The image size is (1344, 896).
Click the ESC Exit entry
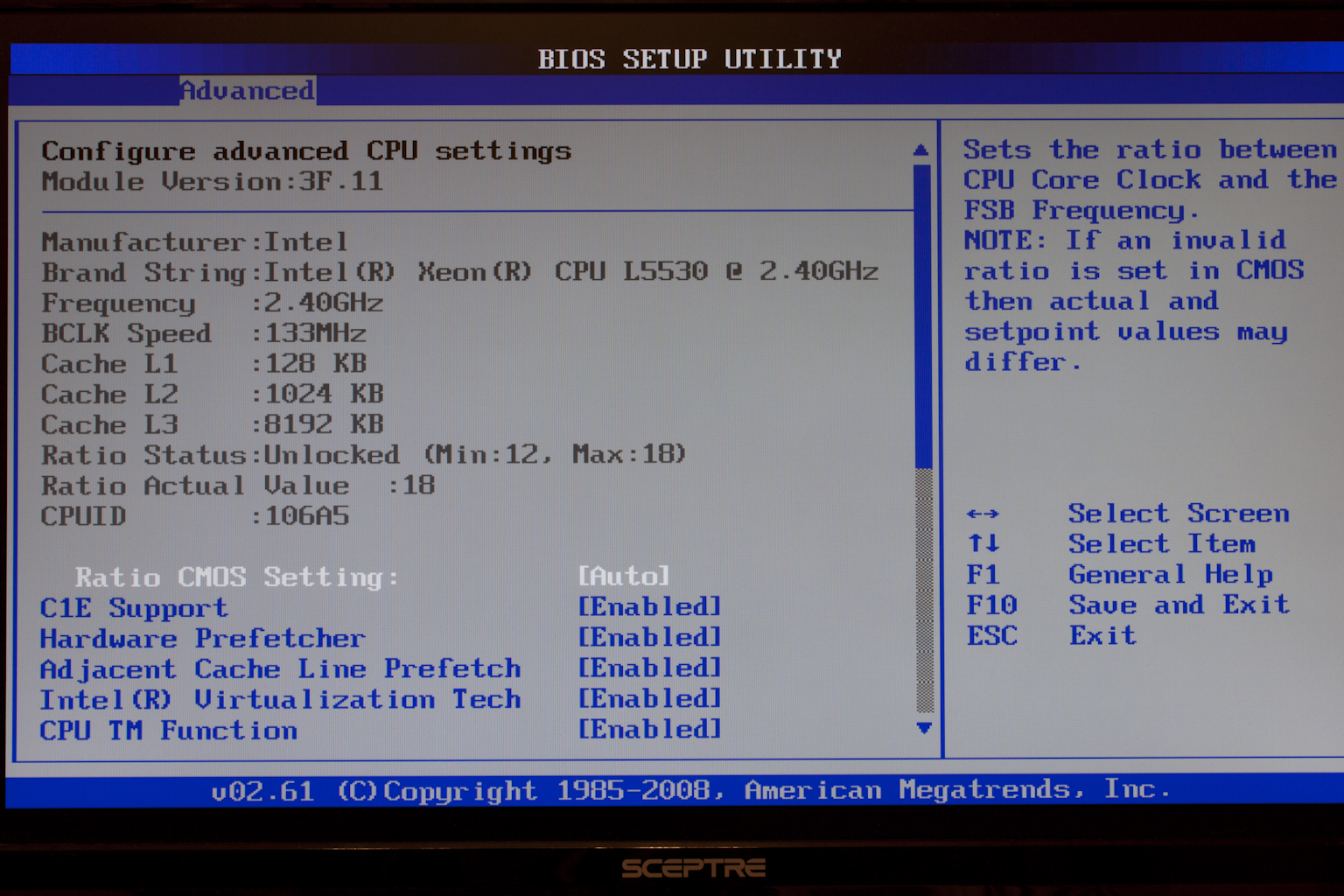(x=1051, y=636)
